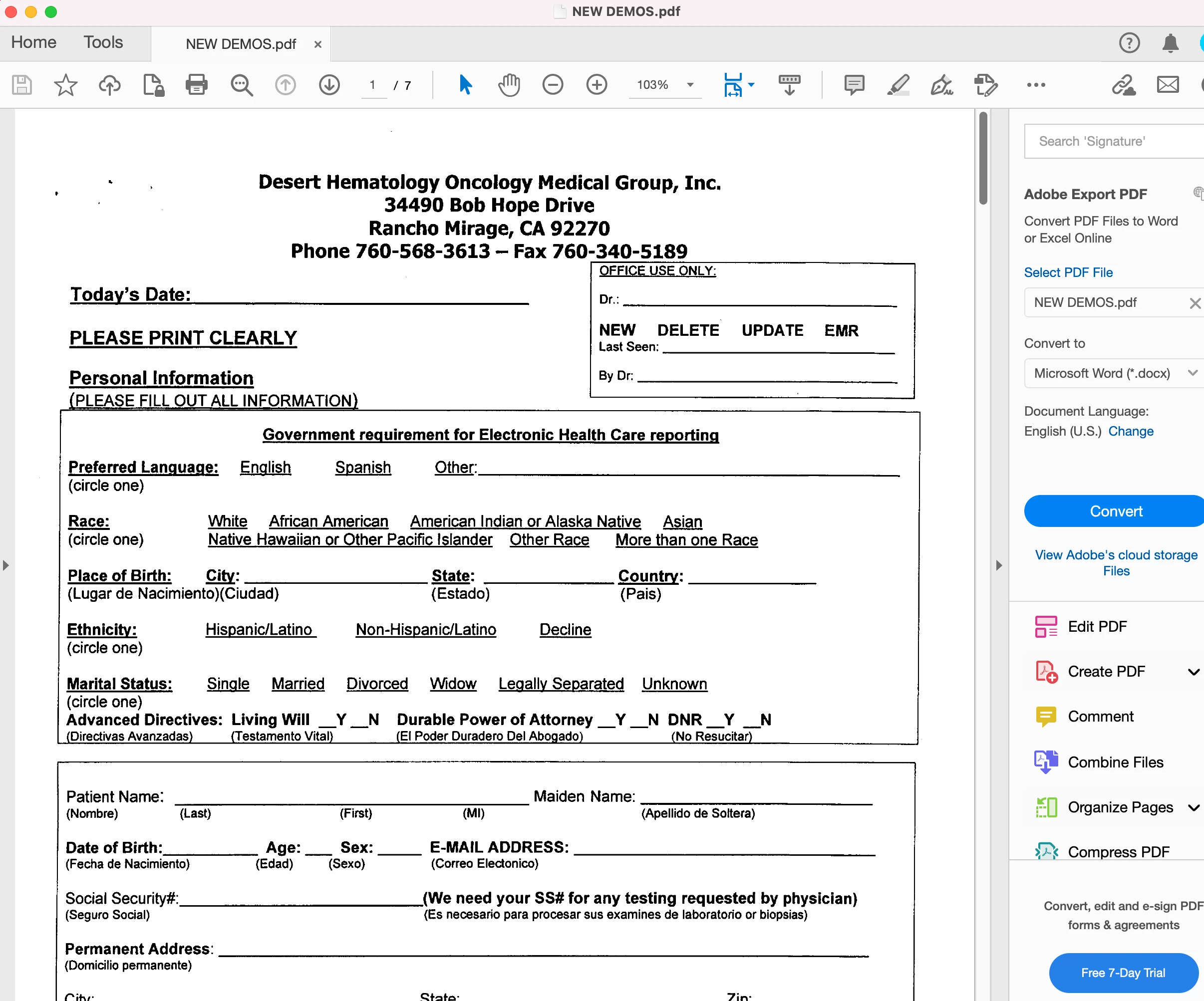Image resolution: width=1204 pixels, height=1001 pixels.
Task: Open the Fill & Sign pen tool
Action: (941, 85)
